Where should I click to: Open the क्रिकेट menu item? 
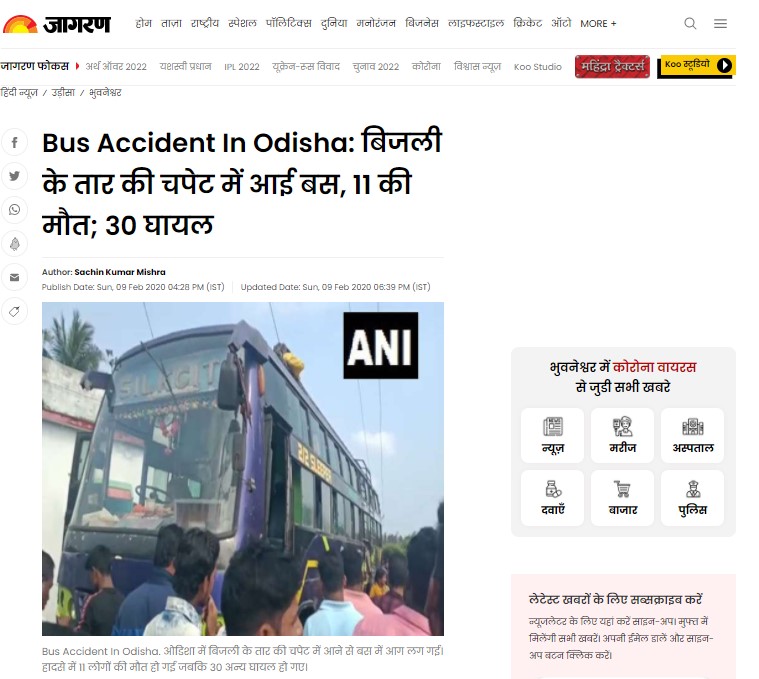pos(527,23)
